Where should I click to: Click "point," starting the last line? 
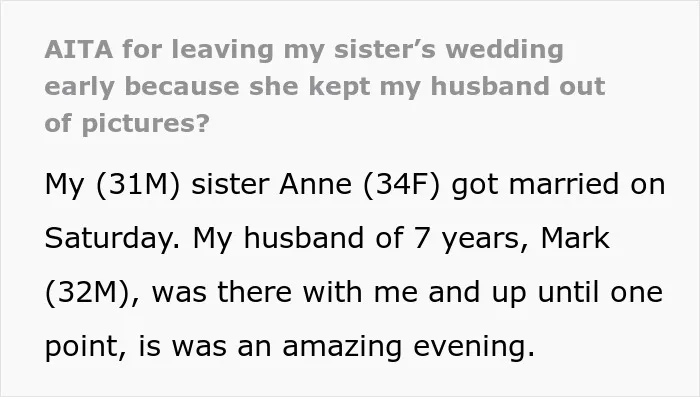tap(86, 347)
